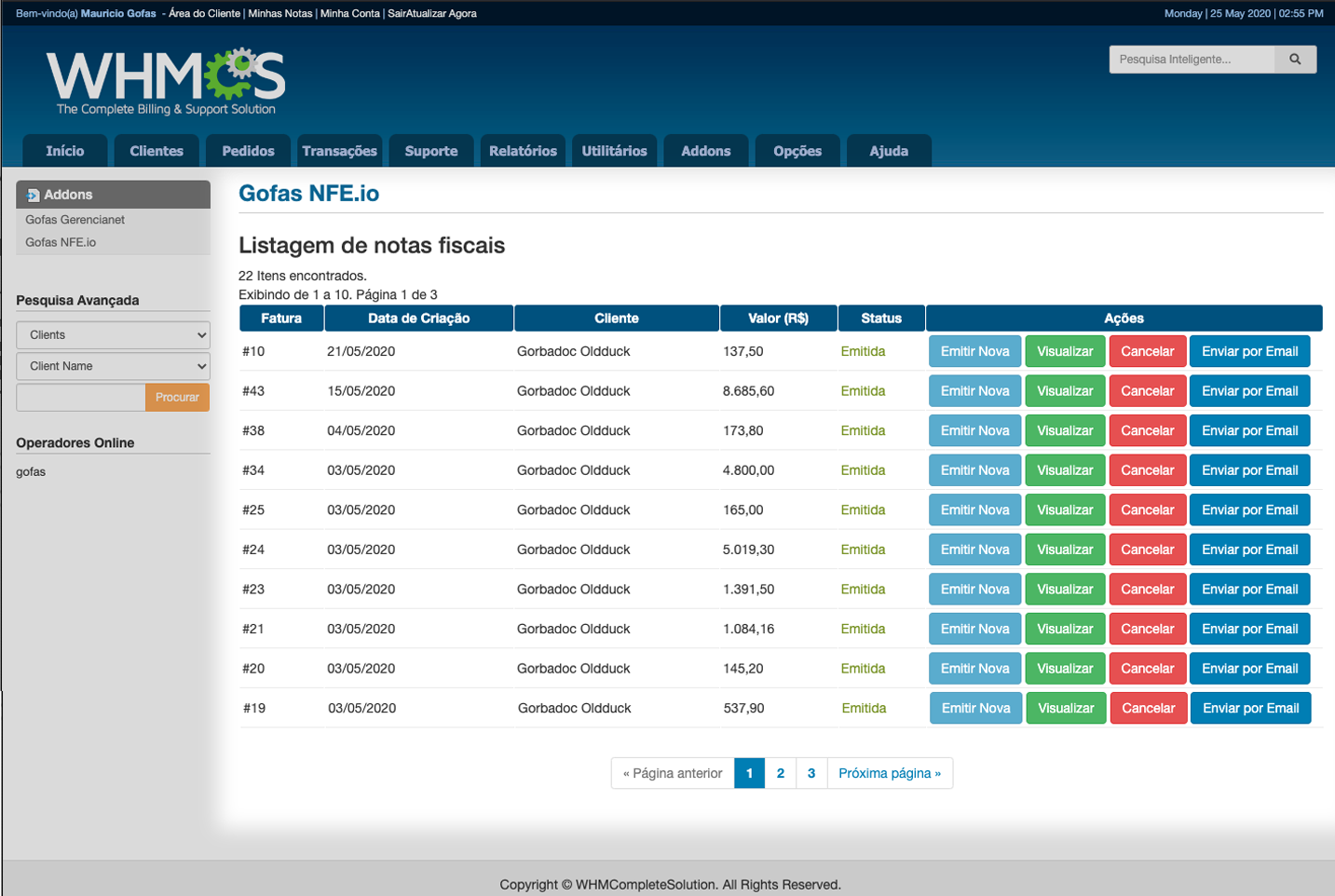Open the Relatórios menu

(x=523, y=151)
